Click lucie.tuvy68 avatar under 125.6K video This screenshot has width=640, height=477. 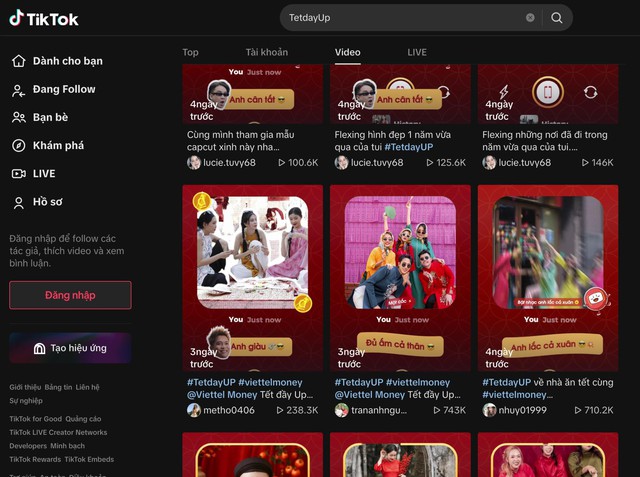341,163
